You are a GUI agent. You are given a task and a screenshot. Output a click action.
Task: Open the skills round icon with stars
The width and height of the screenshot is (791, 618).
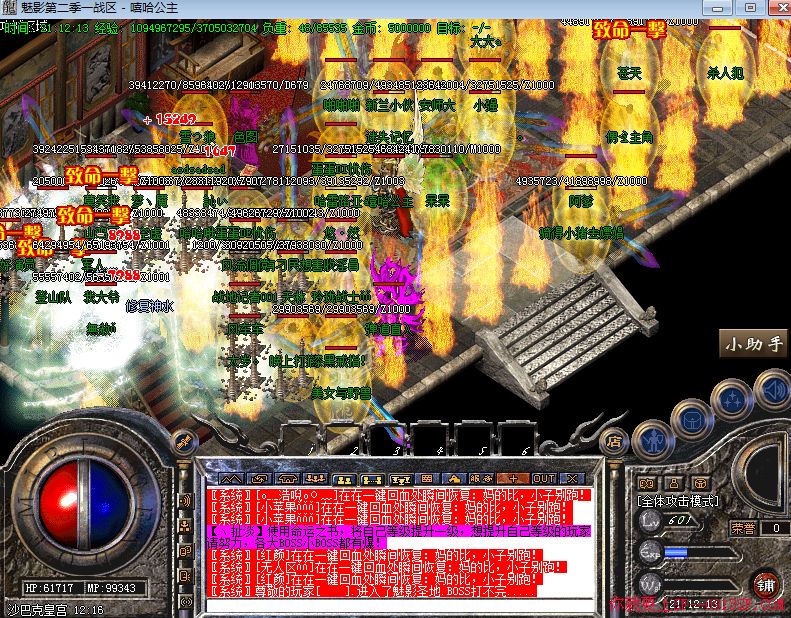tap(731, 401)
